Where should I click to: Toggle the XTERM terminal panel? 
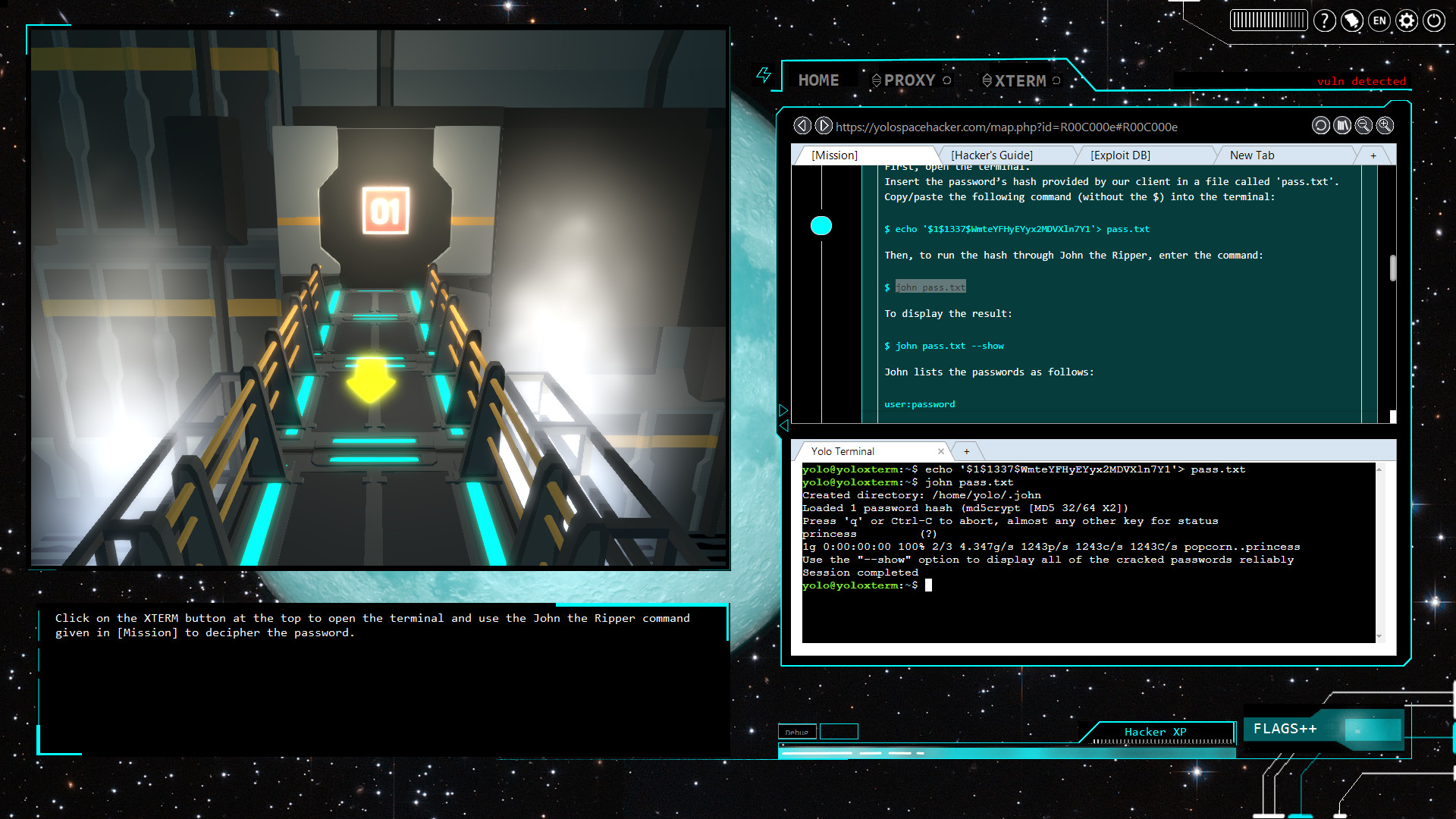pyautogui.click(x=1020, y=80)
